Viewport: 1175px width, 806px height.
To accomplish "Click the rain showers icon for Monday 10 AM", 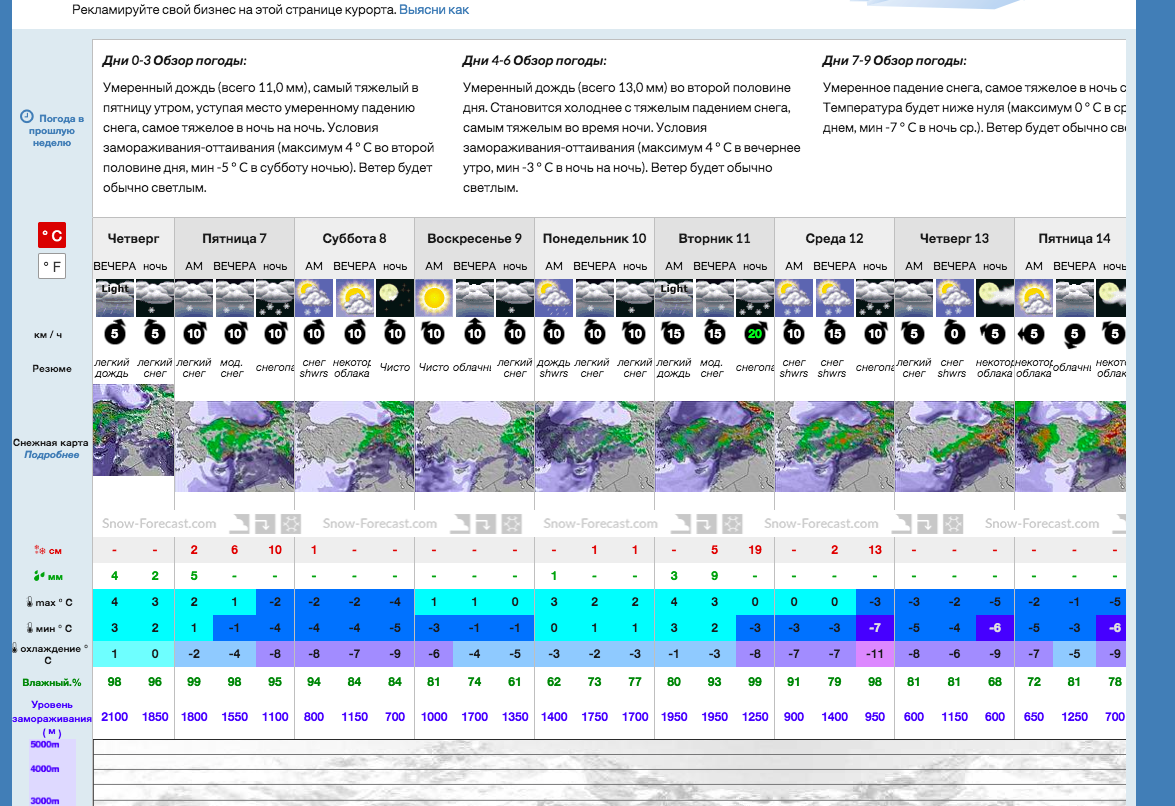I will (x=554, y=298).
